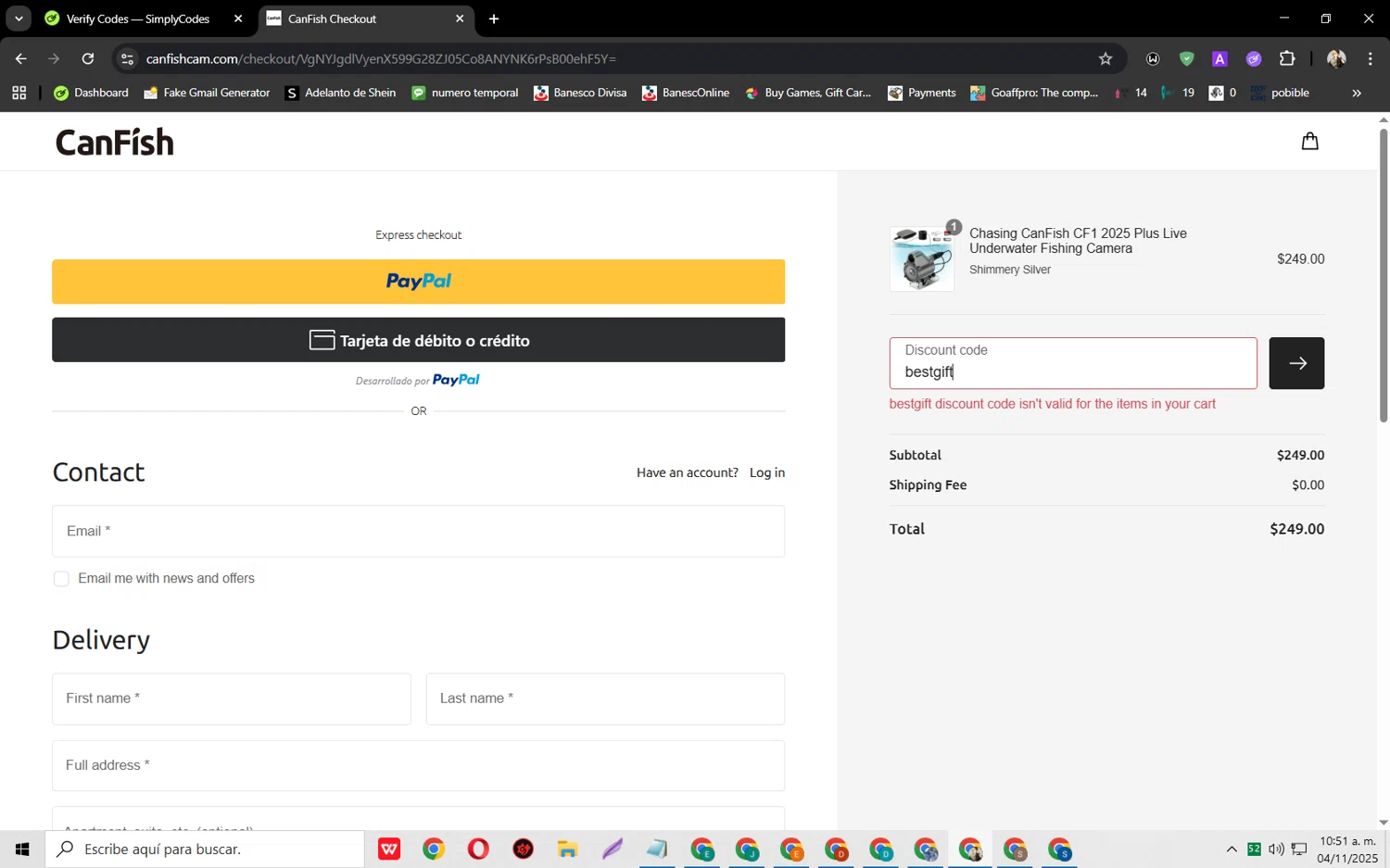This screenshot has width=1390, height=868.
Task: Click the Windows search box
Action: [x=205, y=849]
